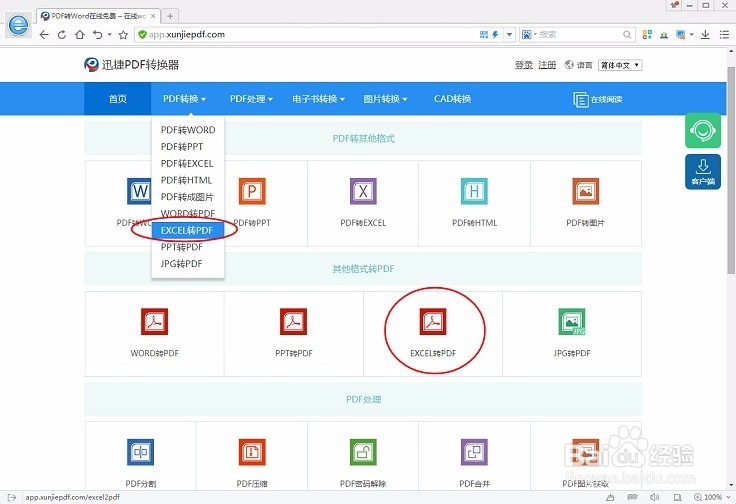Select the PDF合并 merge icon
Image resolution: width=736 pixels, height=504 pixels.
point(474,452)
